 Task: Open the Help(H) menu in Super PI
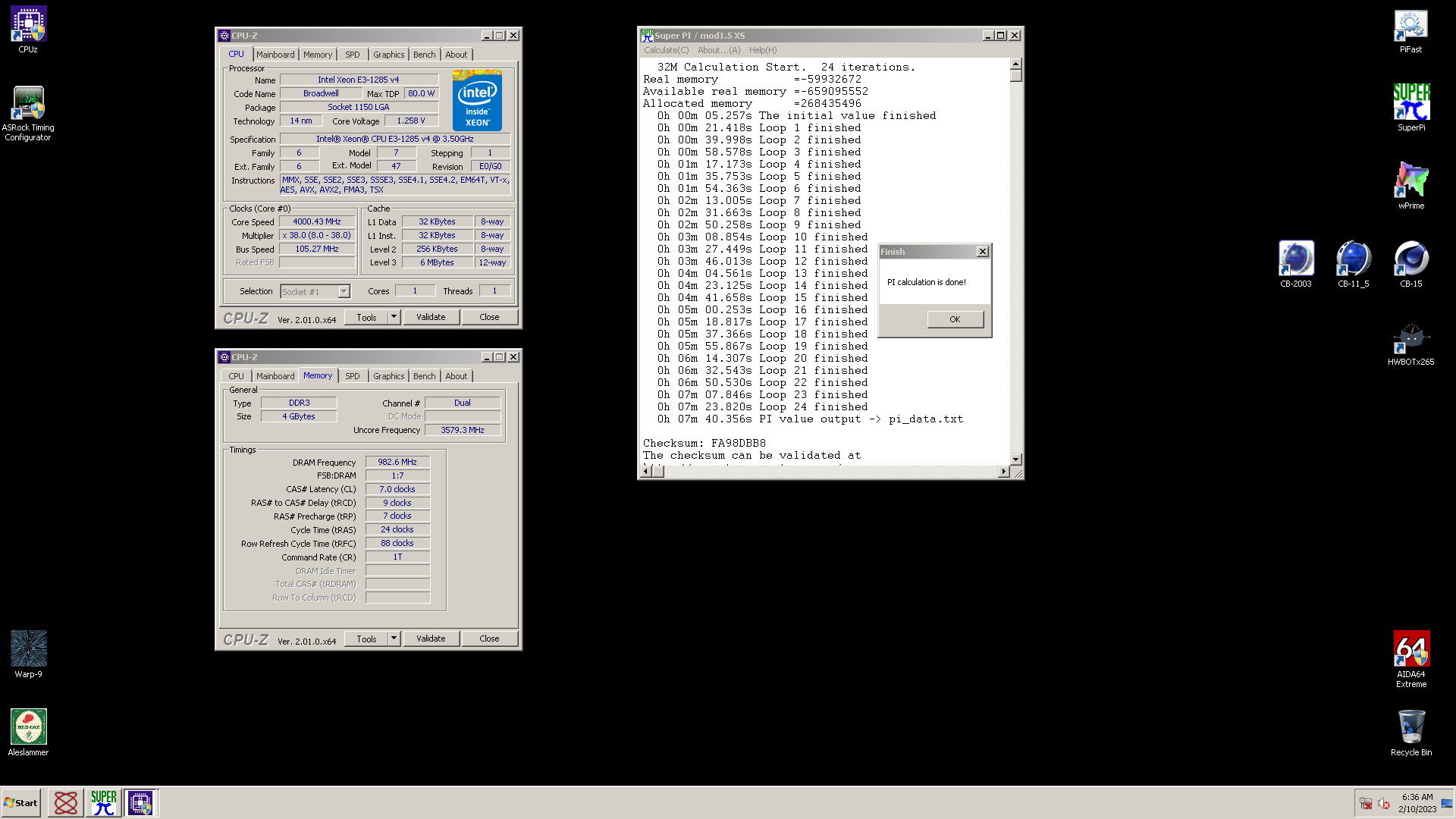click(x=763, y=50)
